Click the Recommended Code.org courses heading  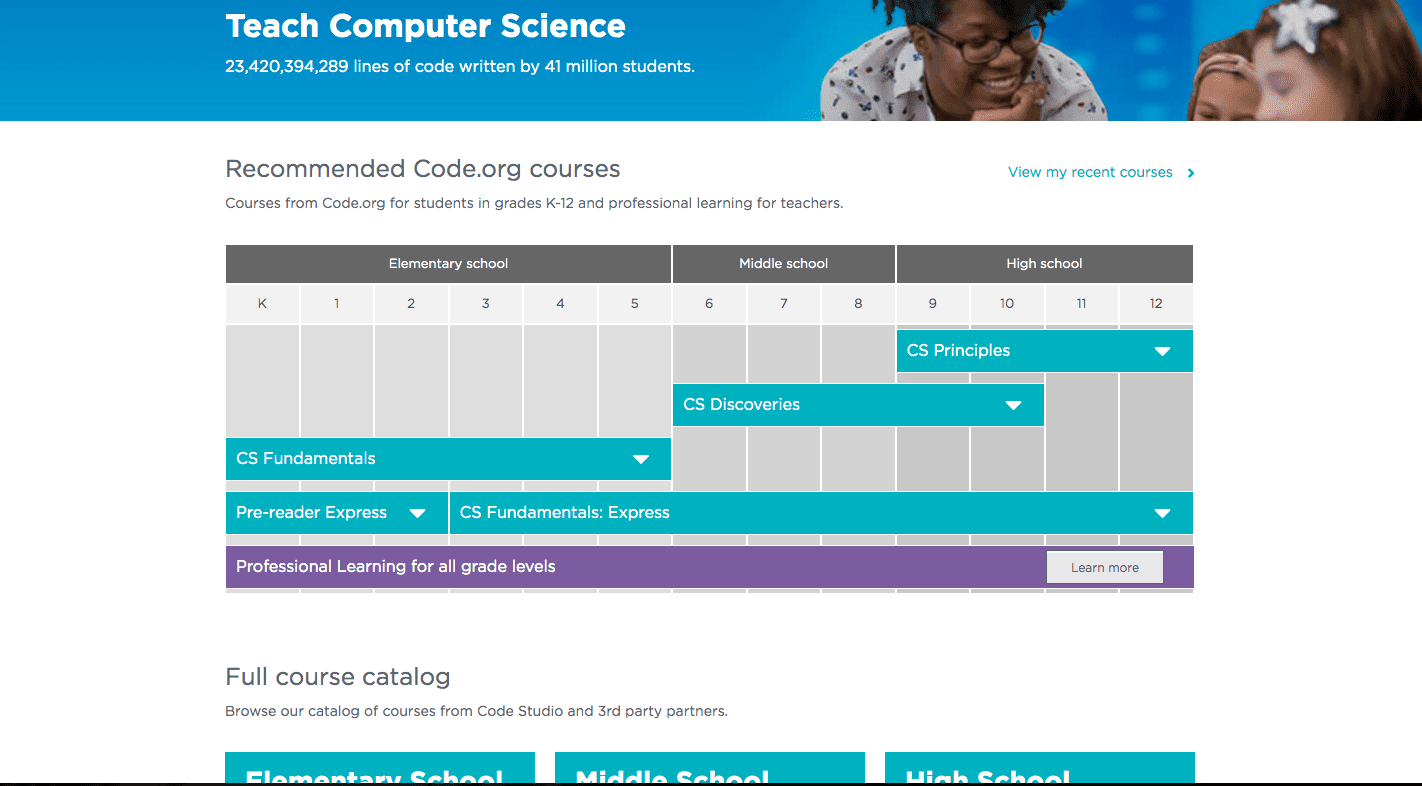(x=423, y=169)
